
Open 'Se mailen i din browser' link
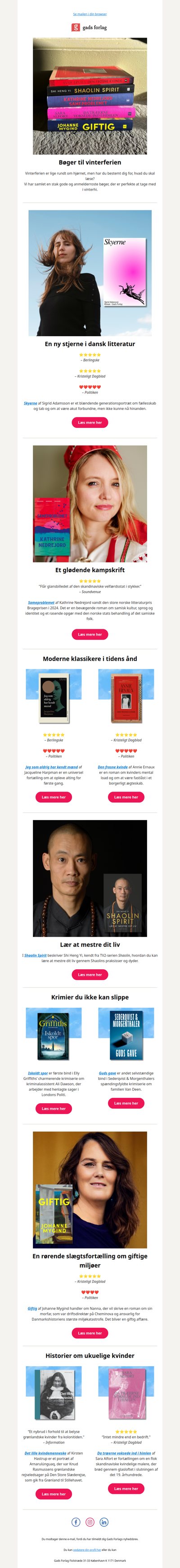[x=90, y=14]
